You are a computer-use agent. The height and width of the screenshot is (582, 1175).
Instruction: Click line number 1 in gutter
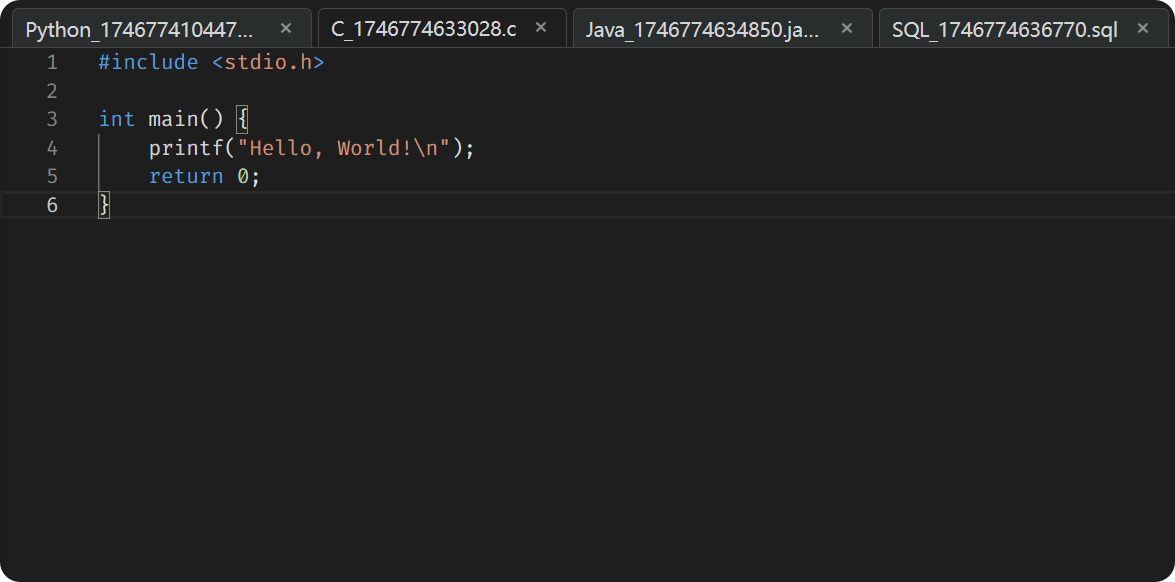(x=52, y=62)
